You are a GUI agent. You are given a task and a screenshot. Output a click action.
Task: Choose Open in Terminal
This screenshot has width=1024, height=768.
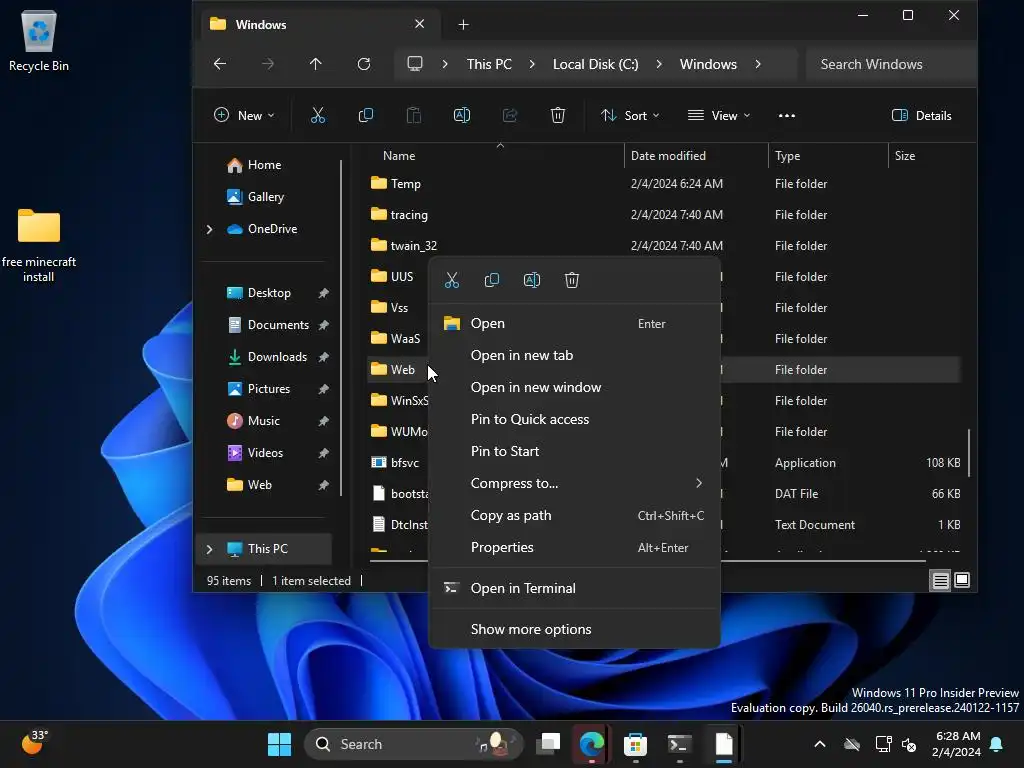click(x=575, y=588)
